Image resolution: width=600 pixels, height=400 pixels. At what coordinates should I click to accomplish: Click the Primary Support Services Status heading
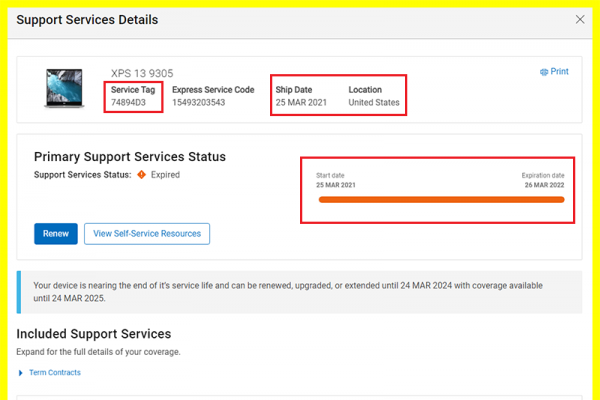(130, 157)
